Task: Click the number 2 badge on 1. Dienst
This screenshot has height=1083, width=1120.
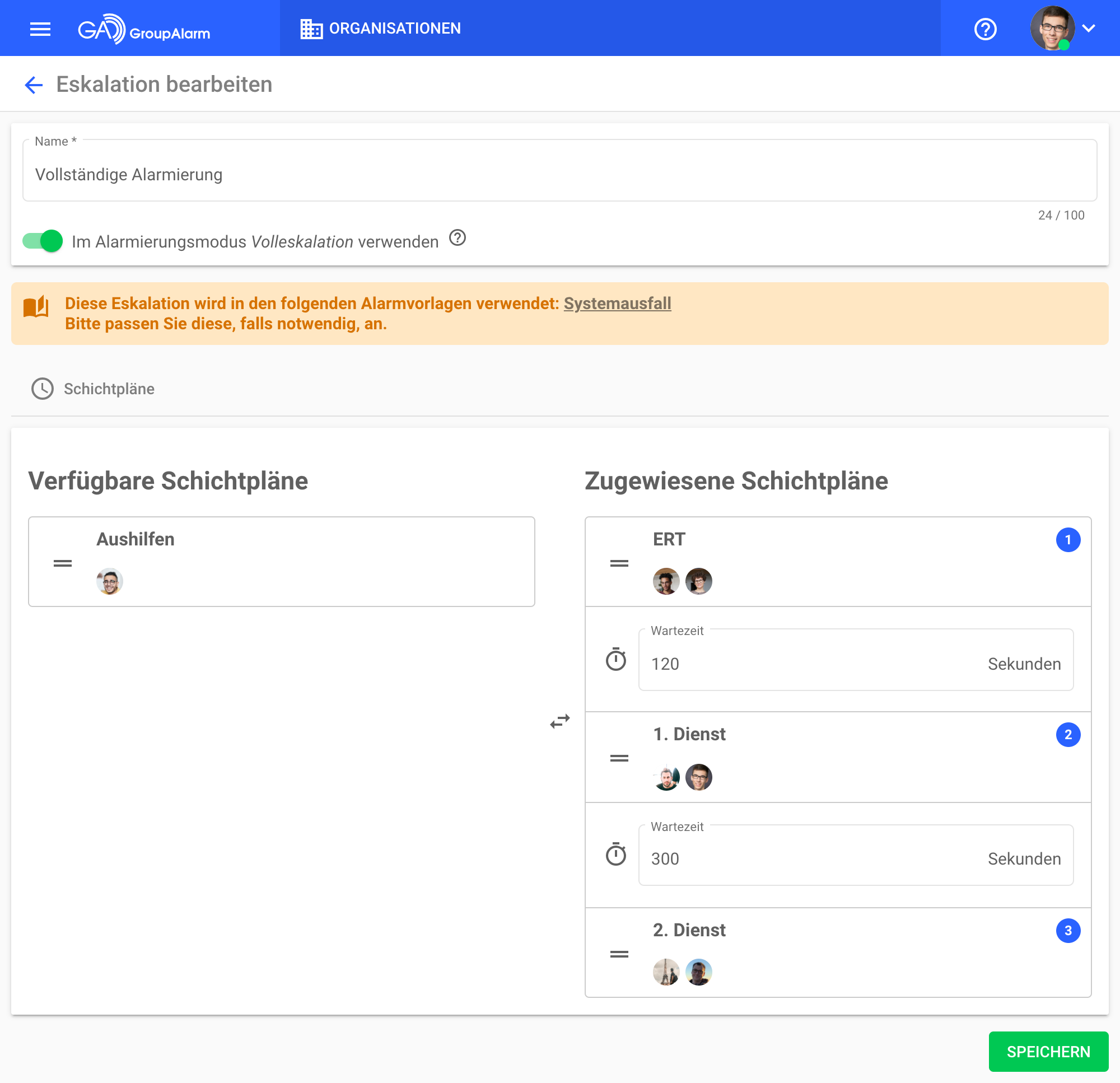Action: (1067, 735)
